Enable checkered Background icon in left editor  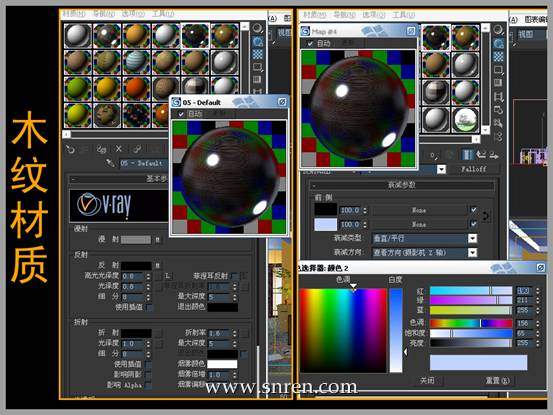pyautogui.click(x=258, y=54)
